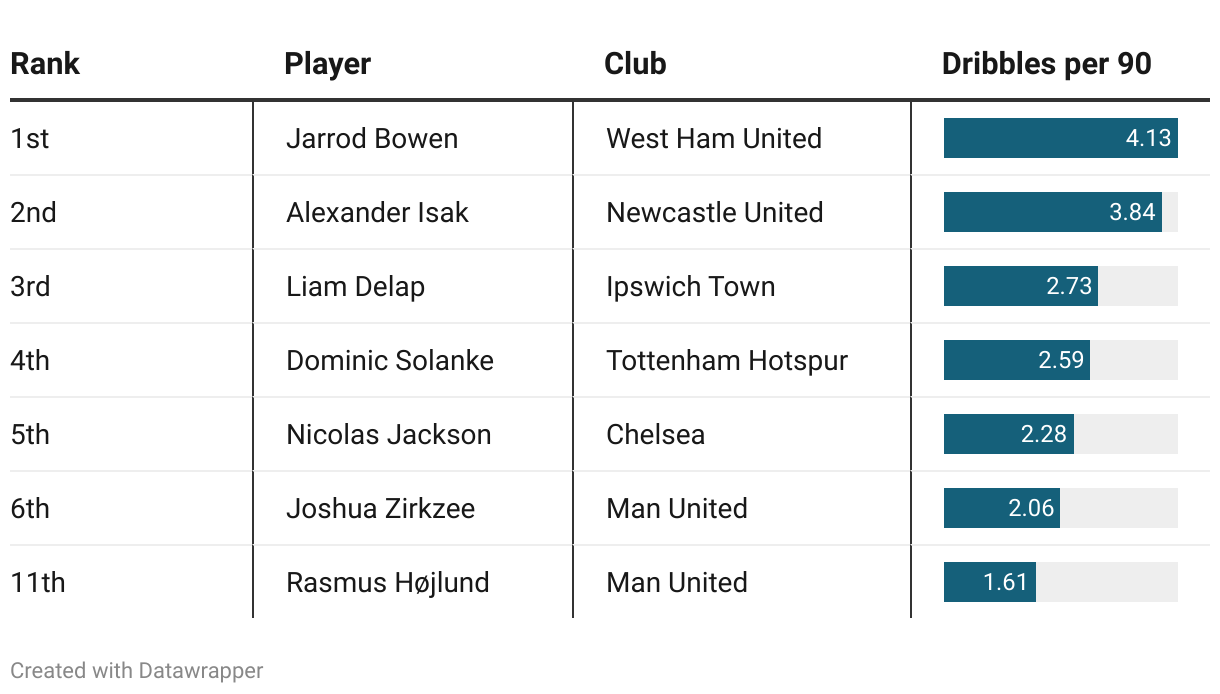
Task: Click the Club column header
Action: pyautogui.click(x=635, y=64)
